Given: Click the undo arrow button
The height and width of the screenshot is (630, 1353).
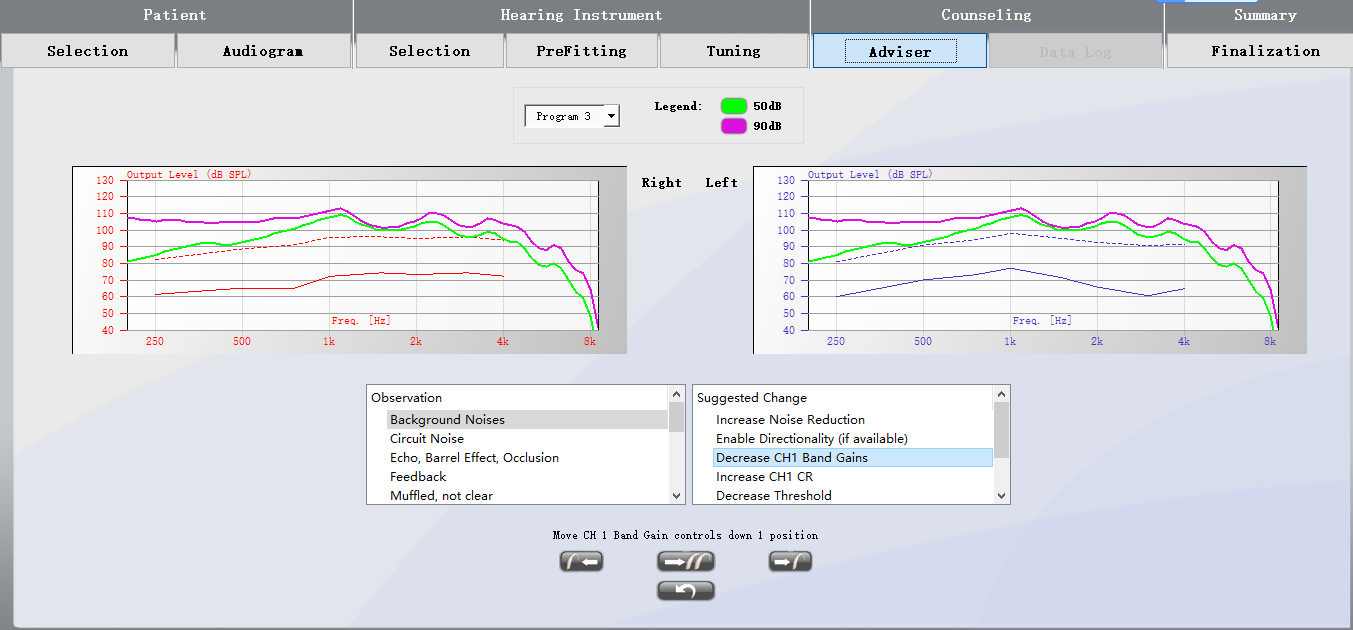Looking at the screenshot, I should 685,591.
